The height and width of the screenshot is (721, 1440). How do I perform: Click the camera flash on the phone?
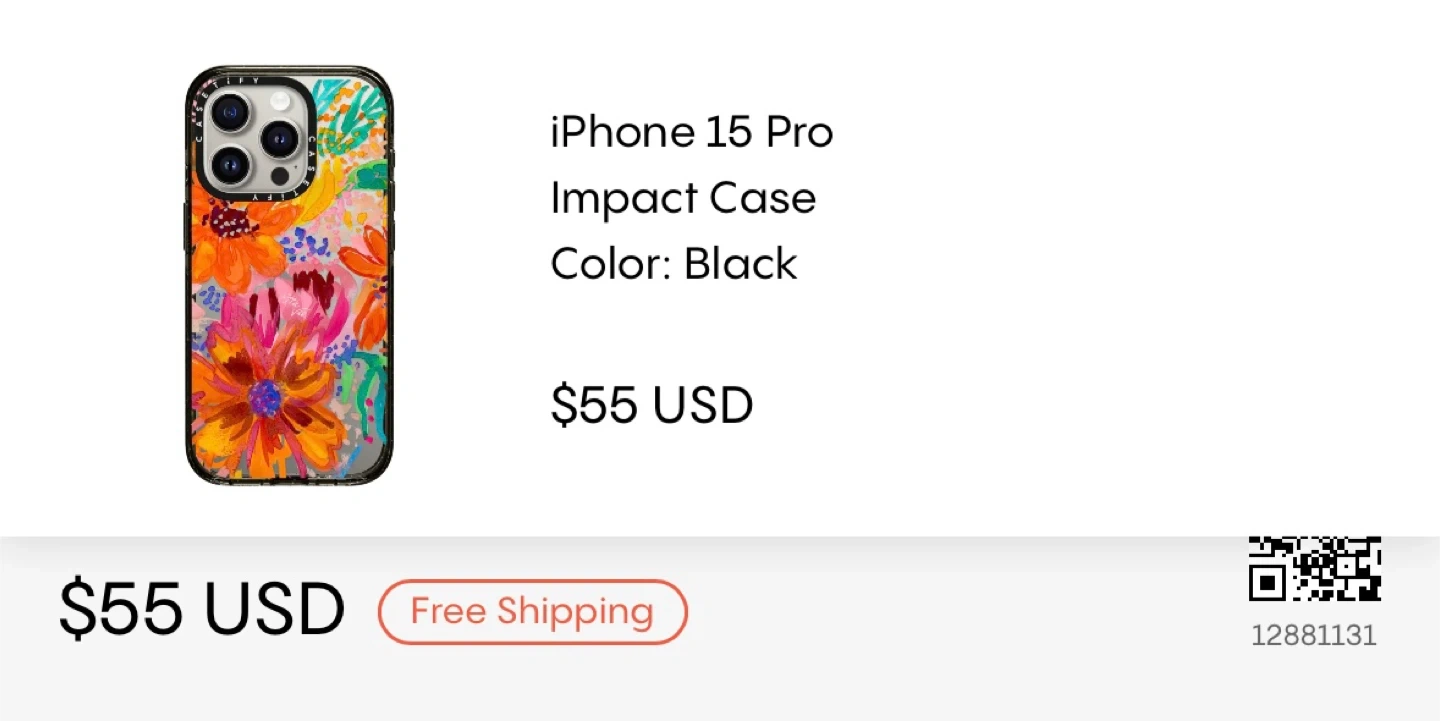[x=279, y=100]
